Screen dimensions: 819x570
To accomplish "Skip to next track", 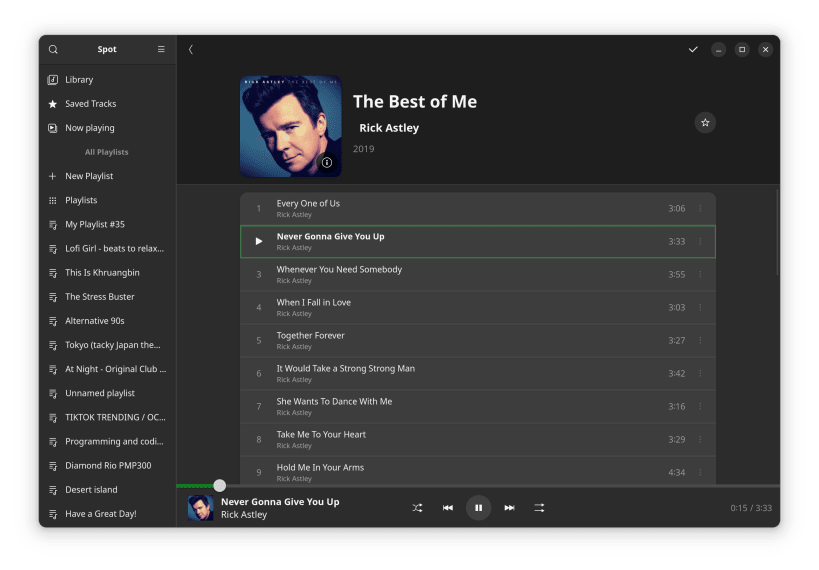I will click(509, 507).
